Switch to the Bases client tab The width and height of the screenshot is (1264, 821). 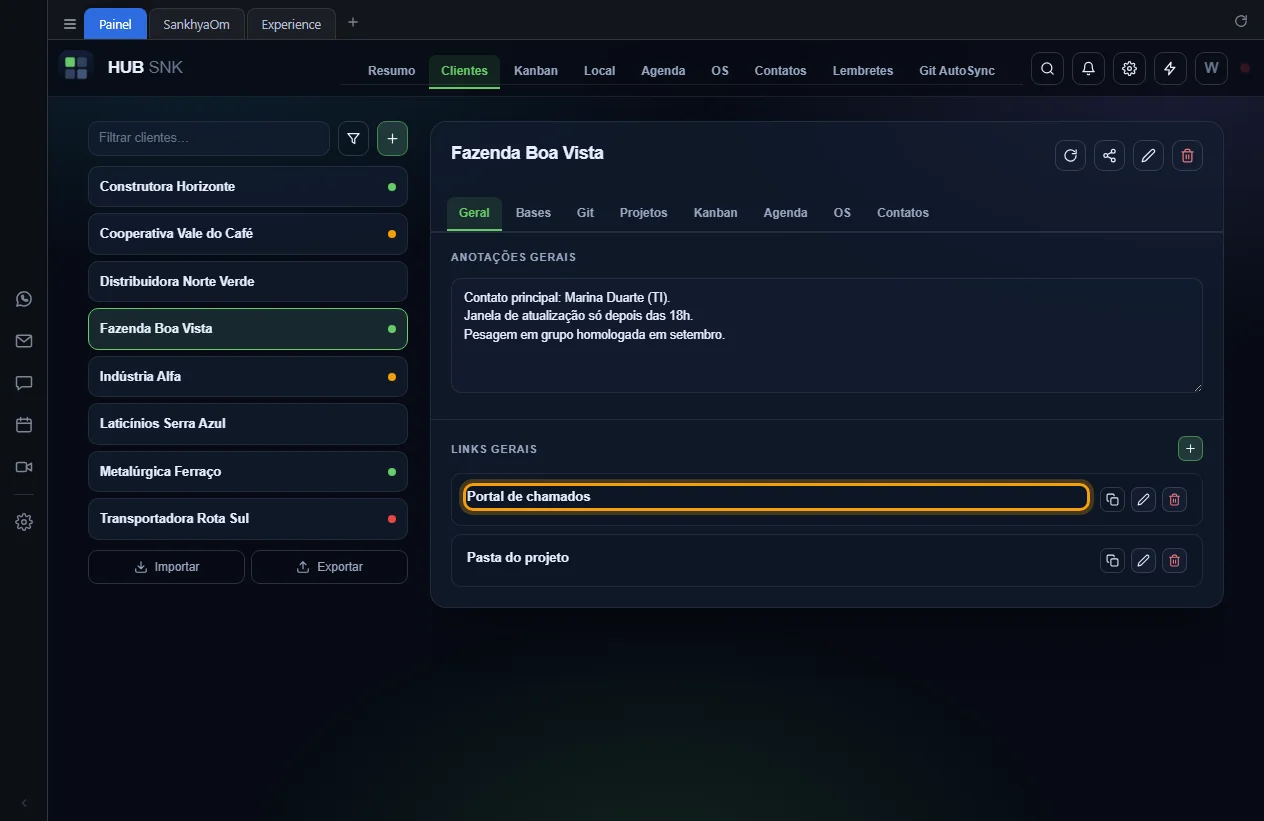[x=533, y=213]
